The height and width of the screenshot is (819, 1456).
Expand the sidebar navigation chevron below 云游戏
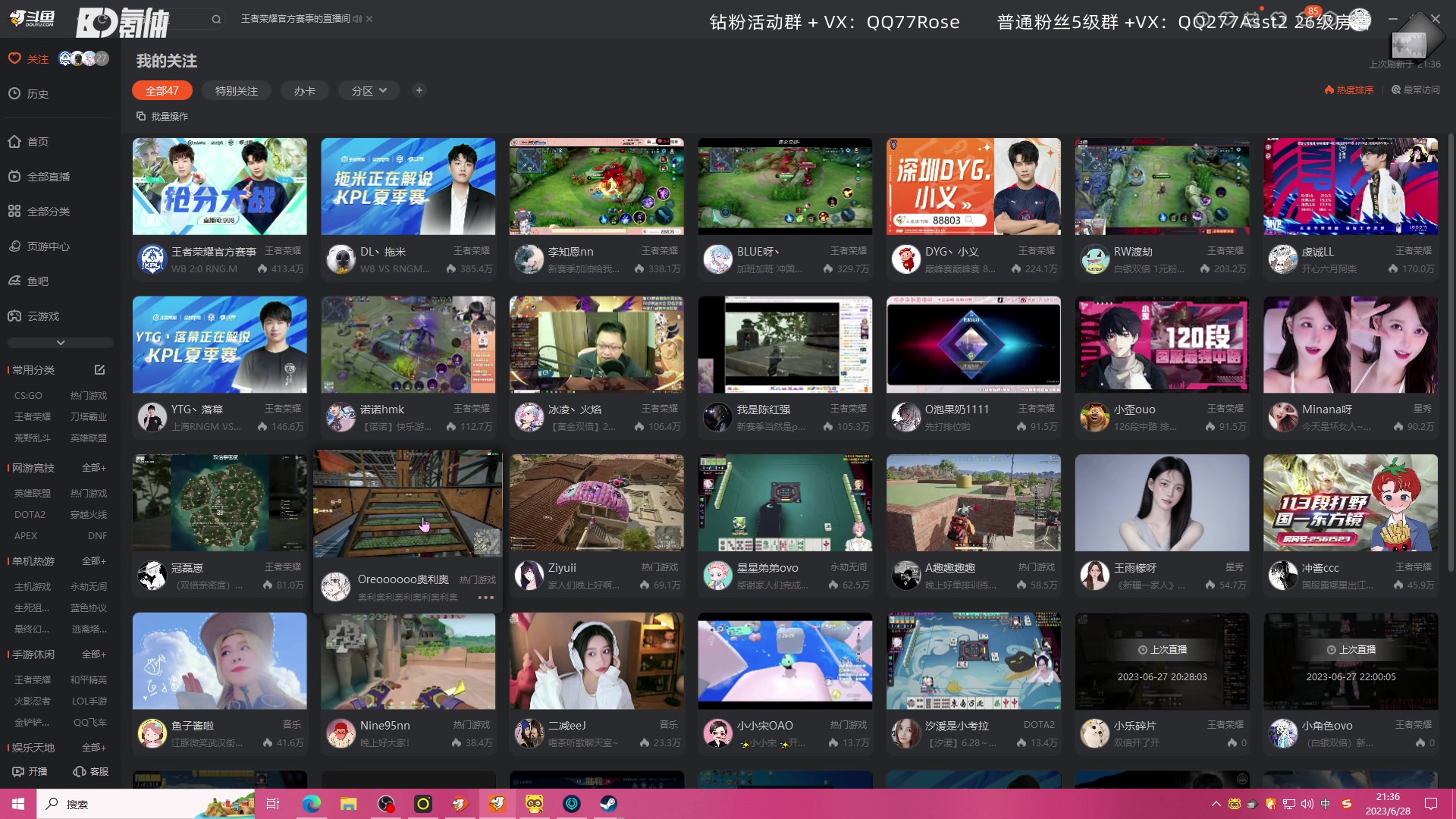click(x=61, y=343)
